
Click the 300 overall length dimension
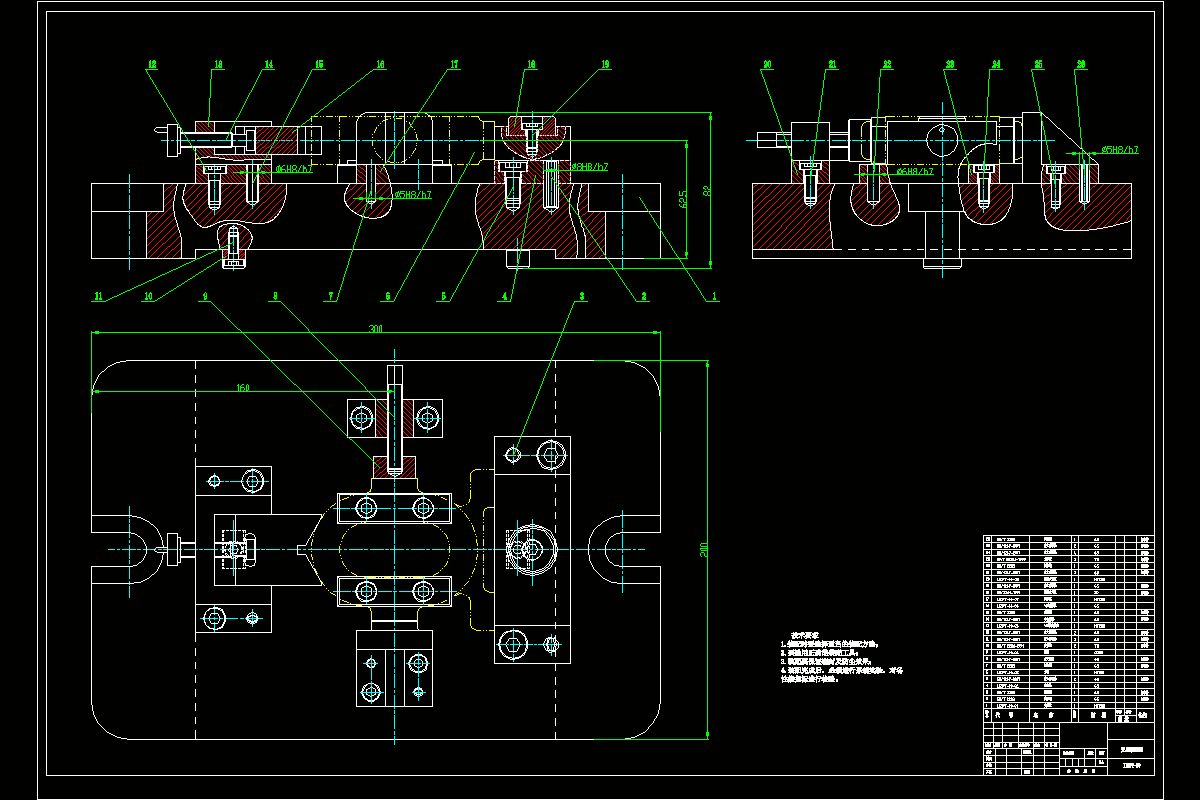(x=376, y=329)
